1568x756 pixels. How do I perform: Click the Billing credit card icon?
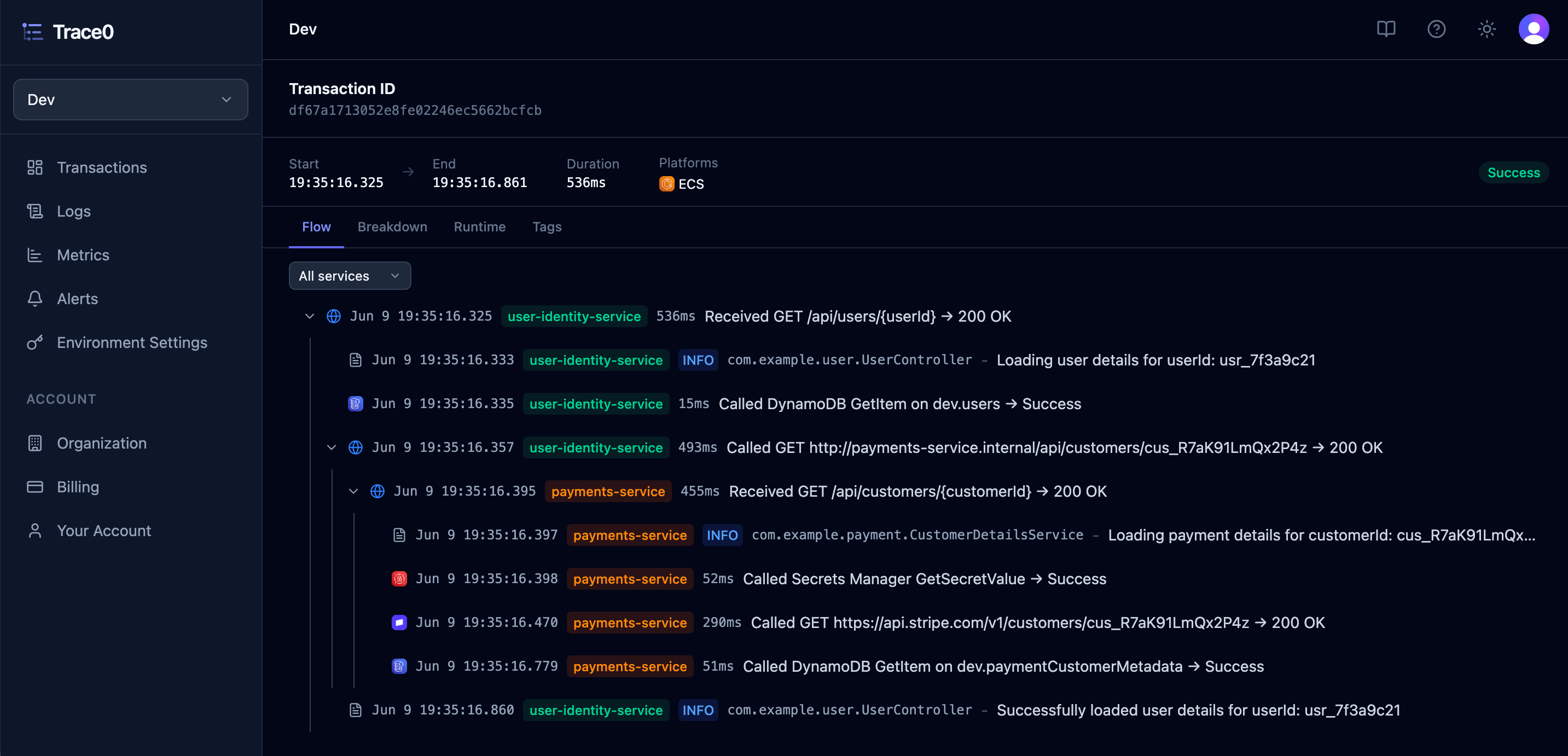coord(34,487)
